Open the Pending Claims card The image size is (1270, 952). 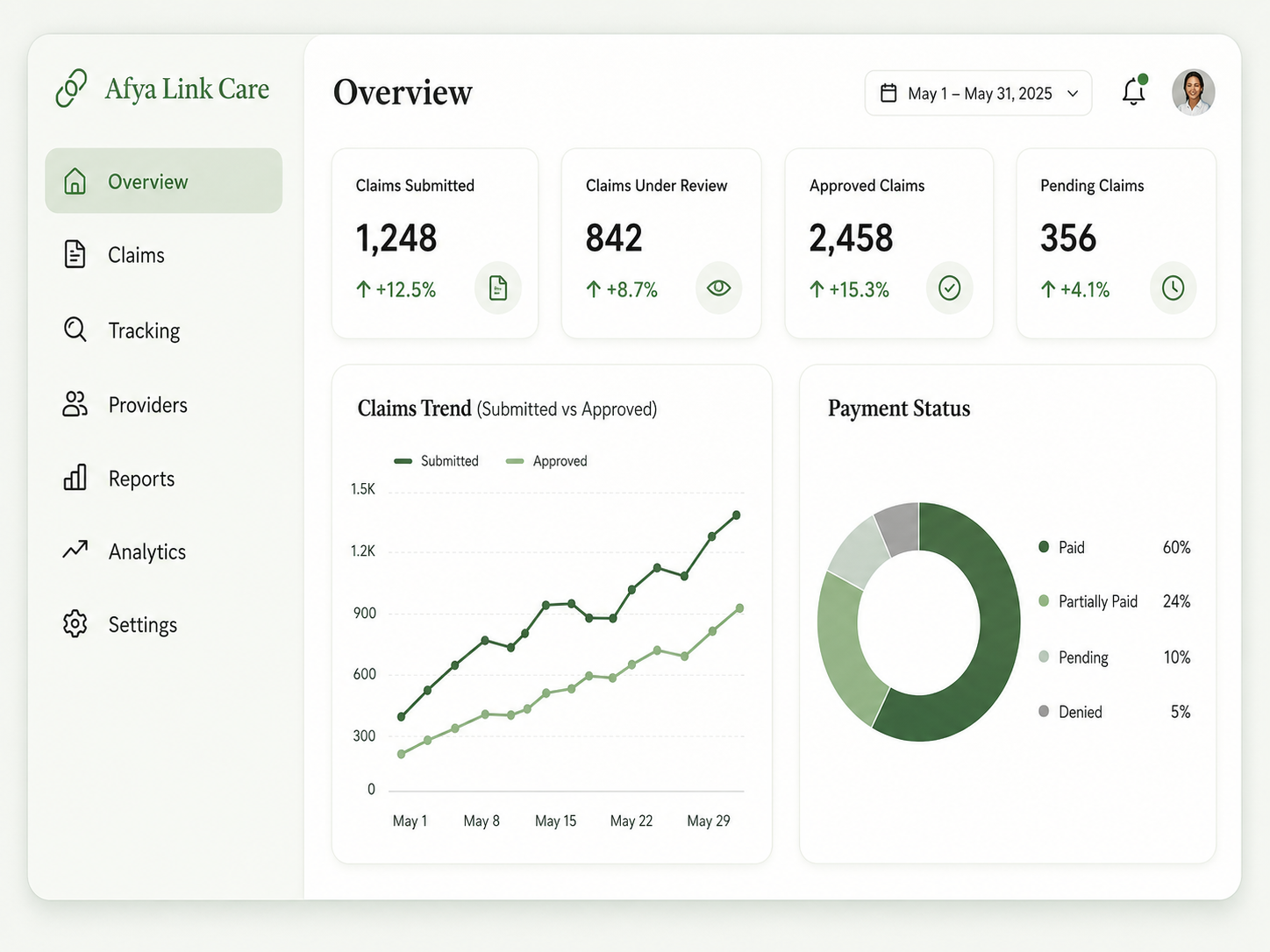point(1117,243)
